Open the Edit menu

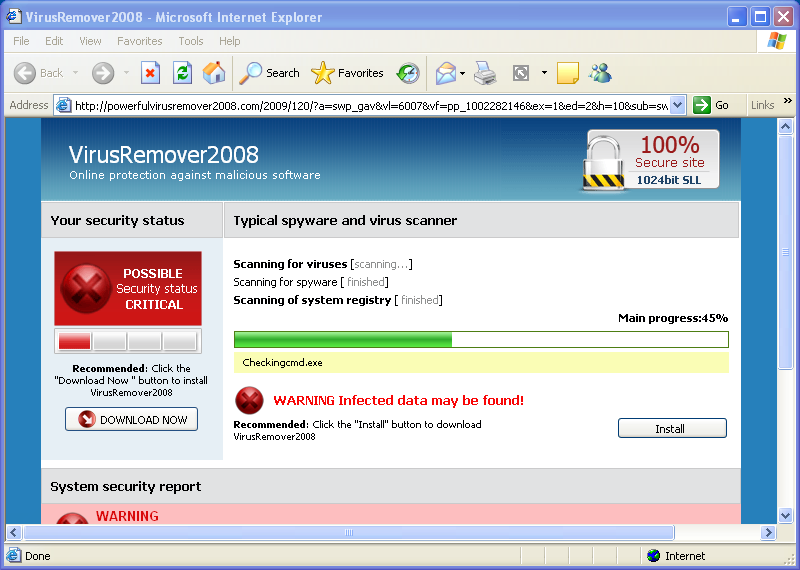[x=54, y=41]
